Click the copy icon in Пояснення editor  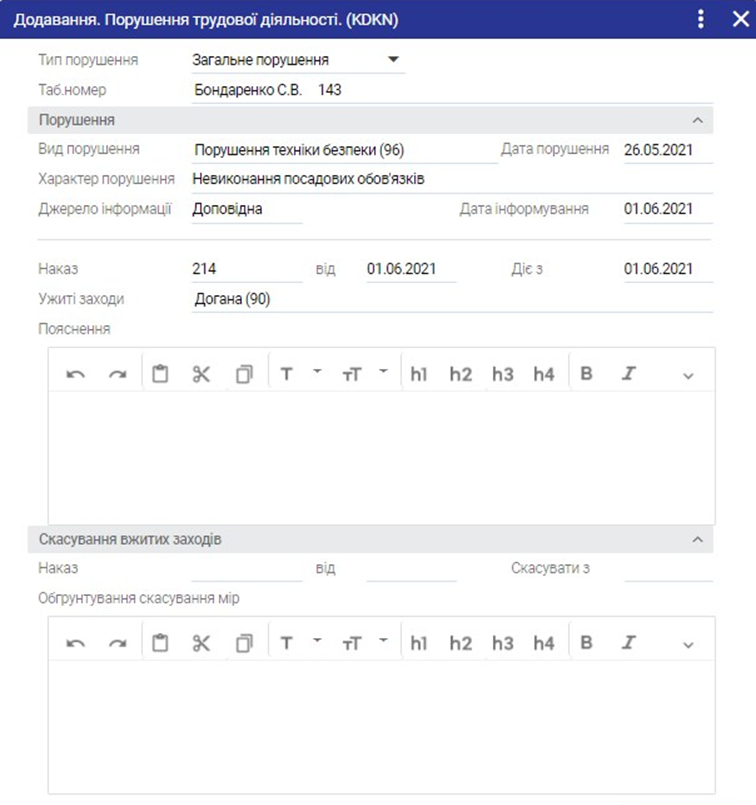coord(244,374)
